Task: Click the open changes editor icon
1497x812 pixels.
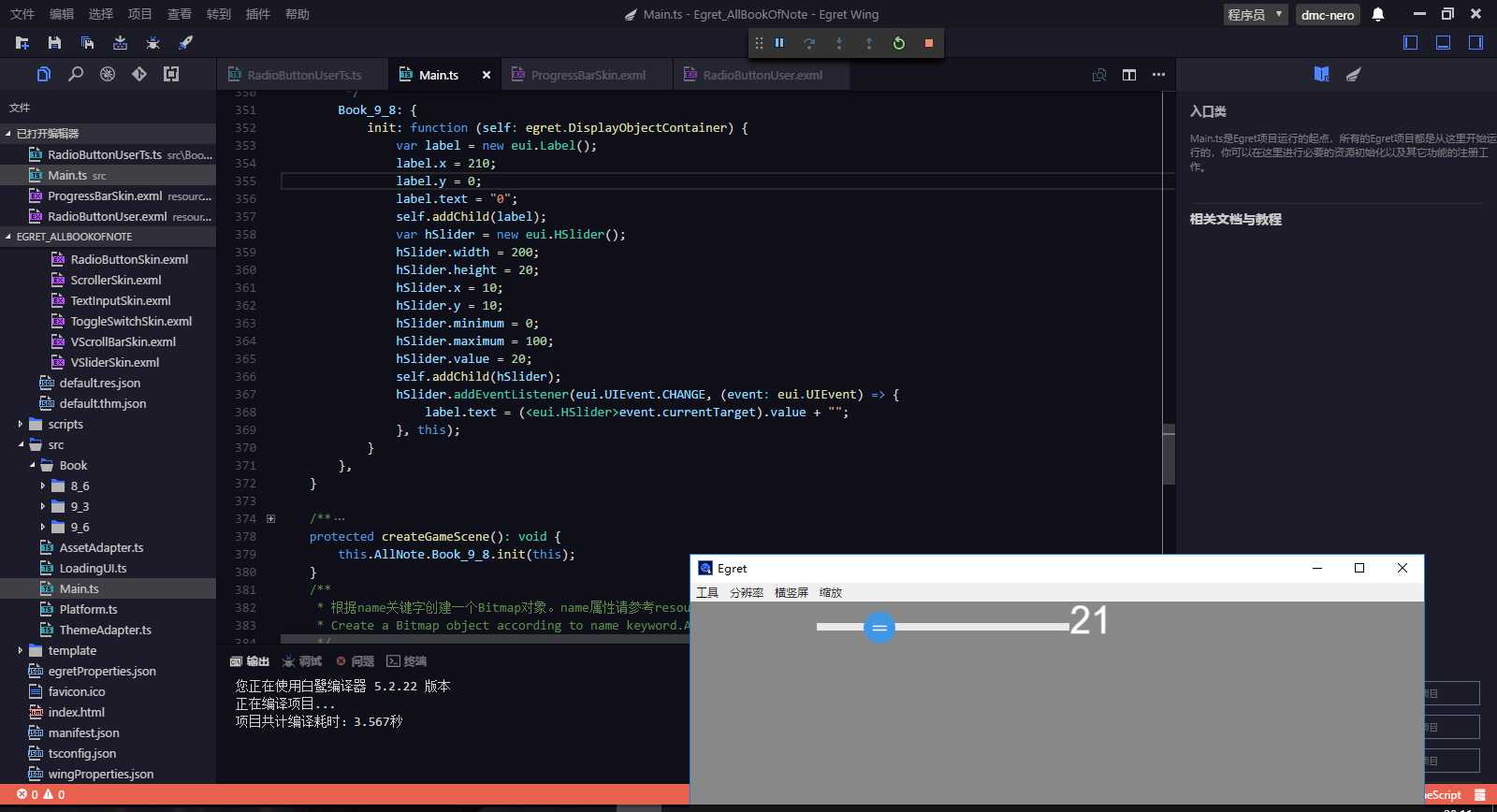Action: [1099, 75]
